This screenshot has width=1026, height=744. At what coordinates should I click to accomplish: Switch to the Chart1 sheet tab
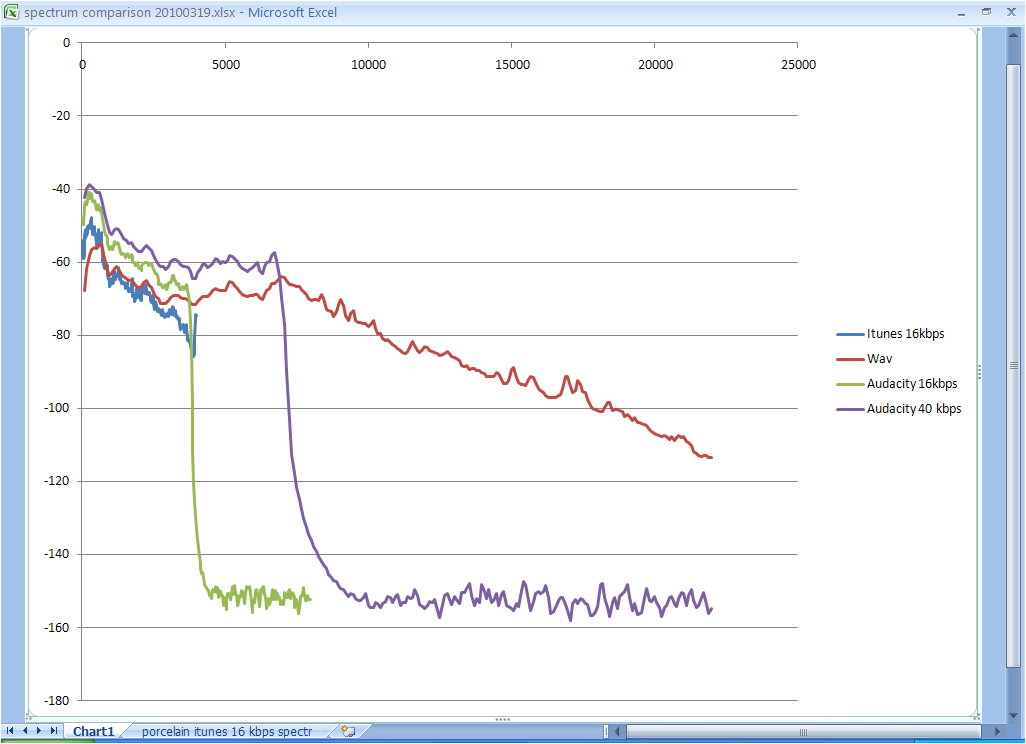(x=94, y=732)
